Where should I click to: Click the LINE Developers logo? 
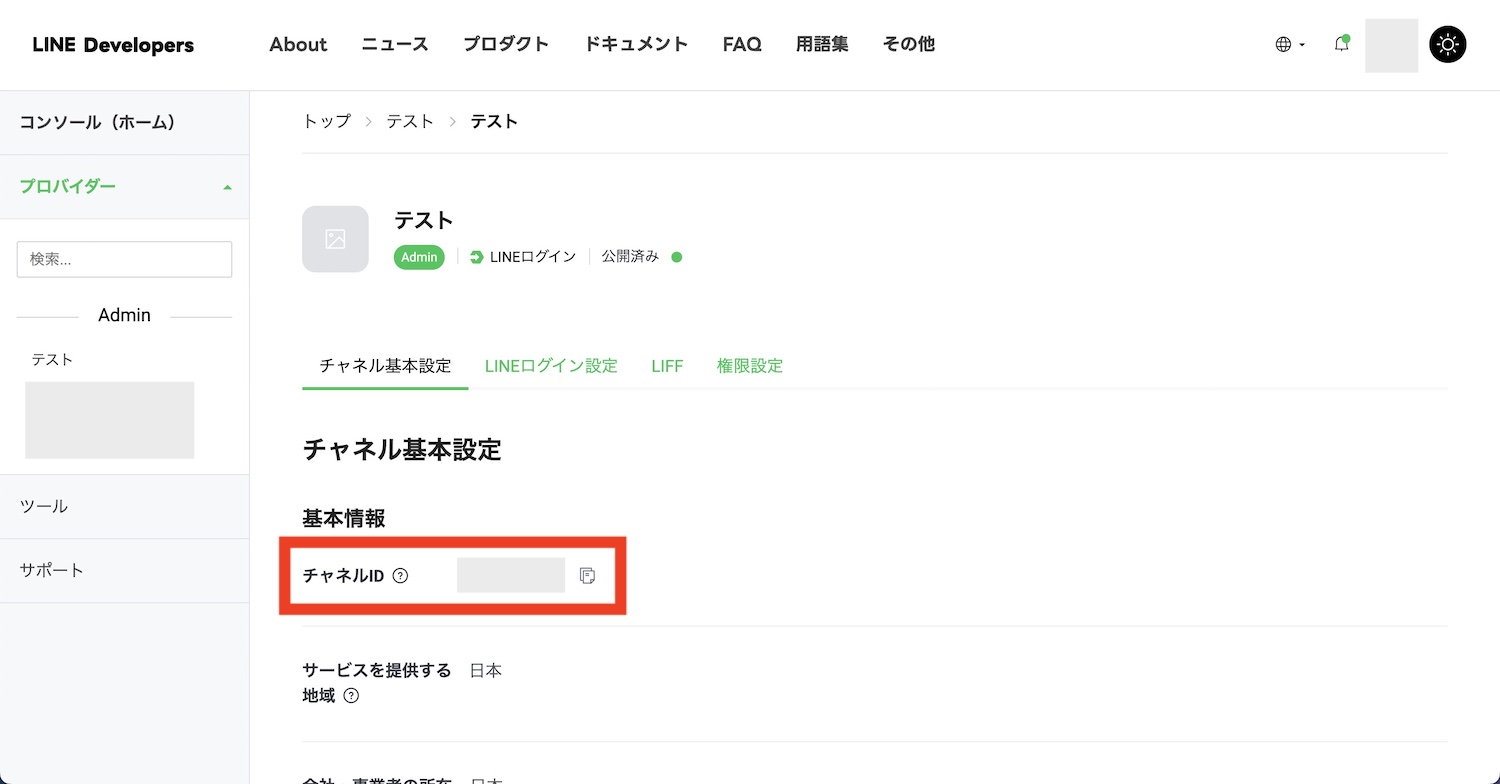click(x=113, y=45)
